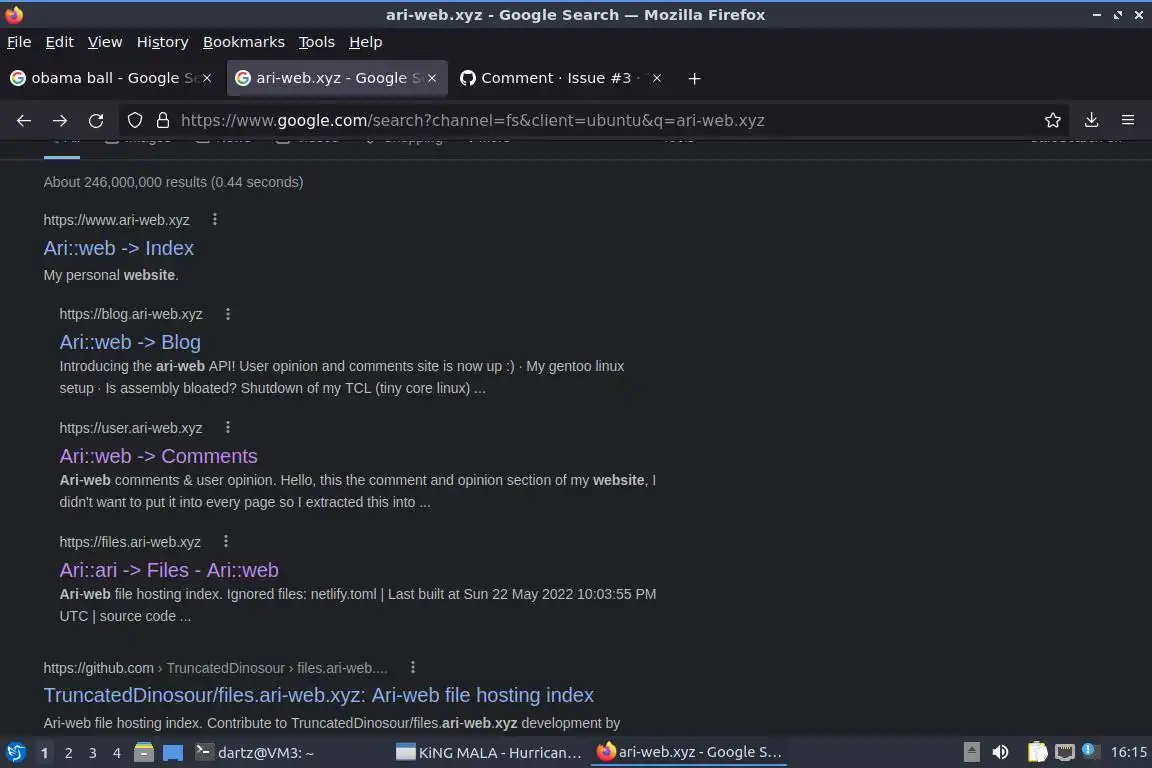1152x768 pixels.
Task: Click 'About 246,000,000 results' text
Action: (173, 182)
